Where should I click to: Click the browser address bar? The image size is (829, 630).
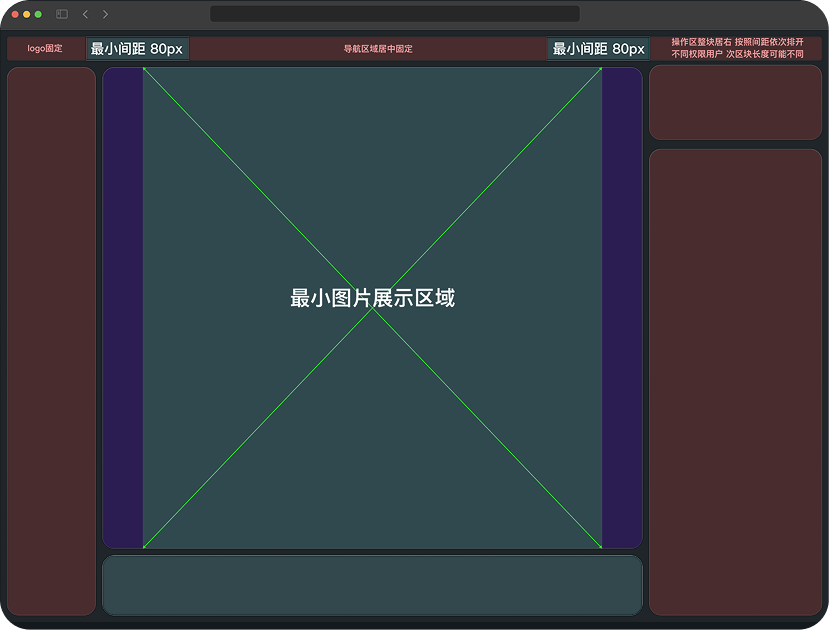click(x=394, y=14)
